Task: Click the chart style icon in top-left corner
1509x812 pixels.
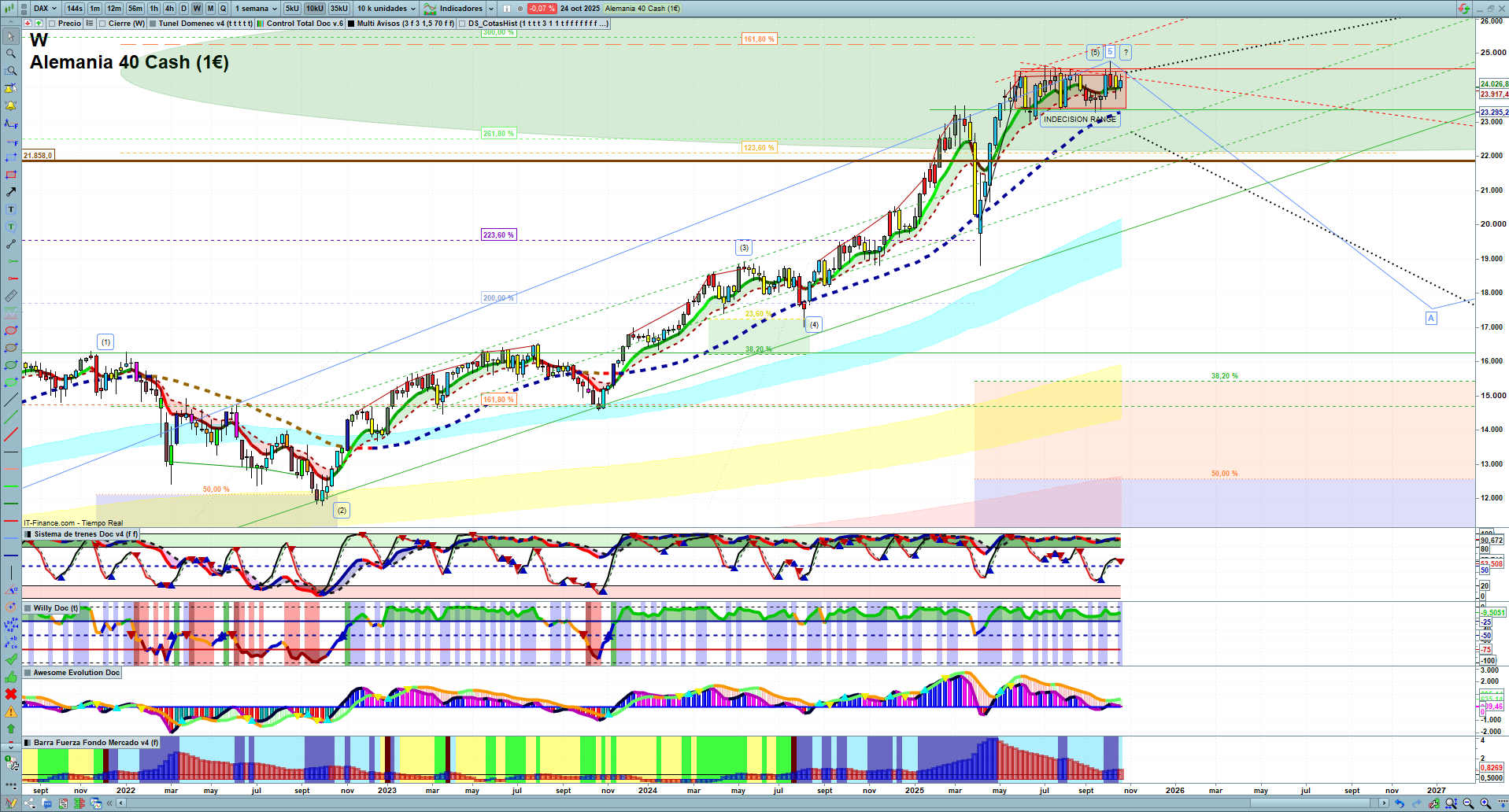Action: click(10, 9)
